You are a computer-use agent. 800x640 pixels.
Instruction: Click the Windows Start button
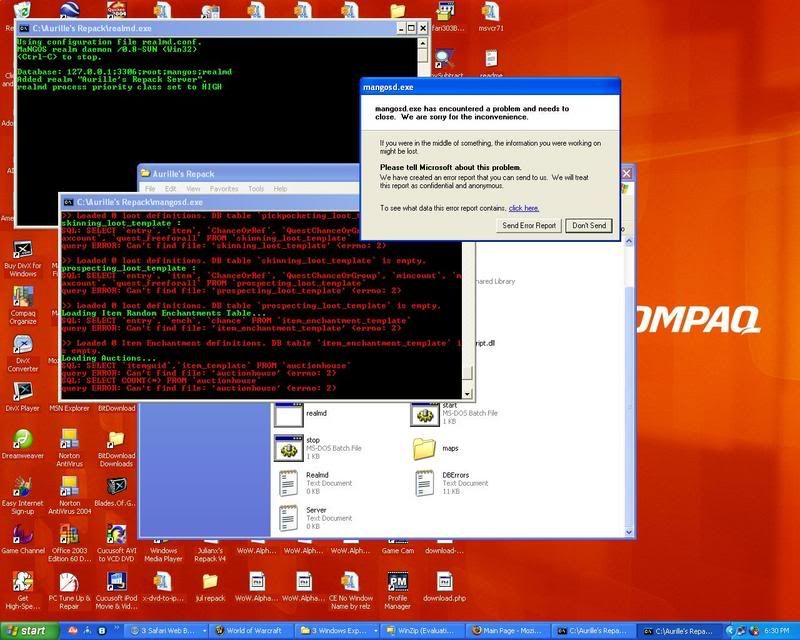pos(30,631)
